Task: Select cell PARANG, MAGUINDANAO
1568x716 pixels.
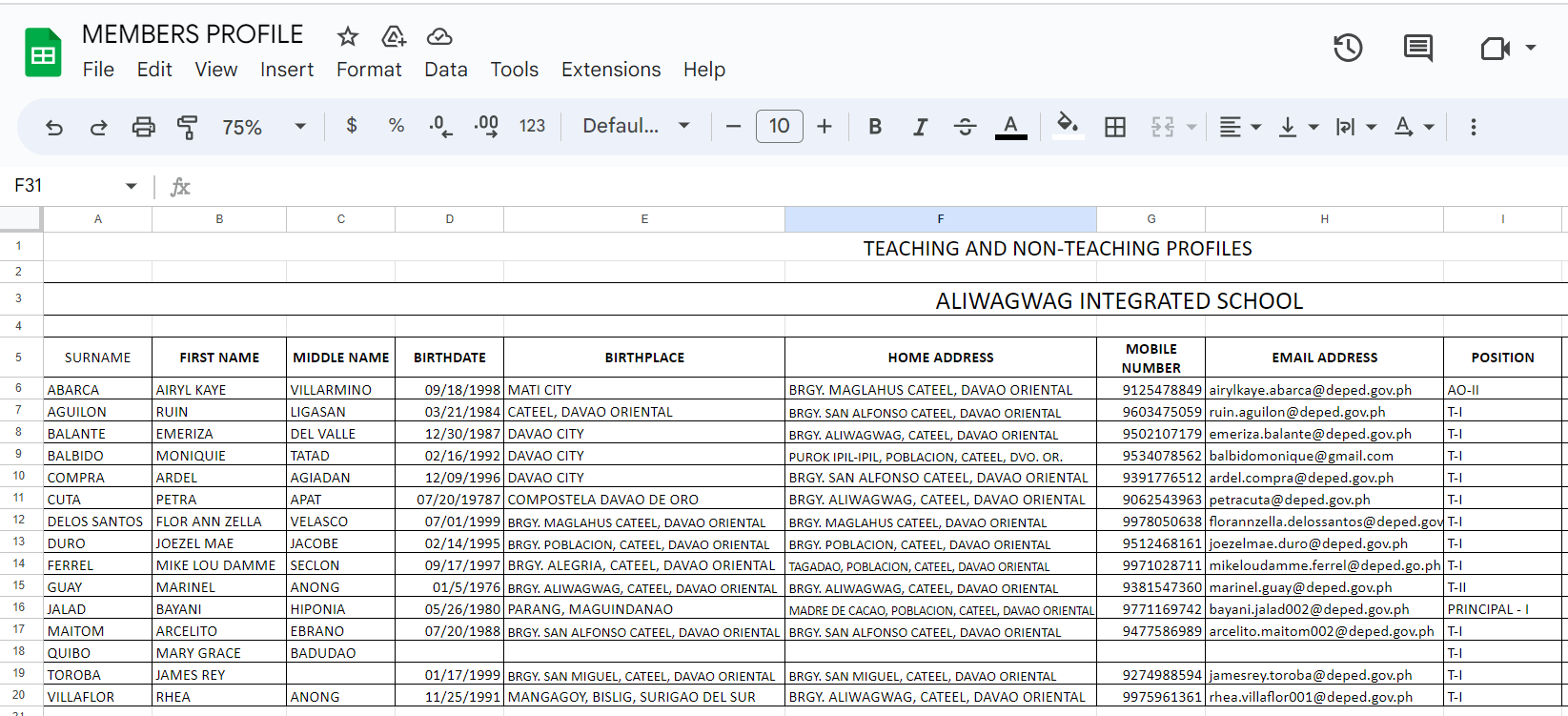Action: (644, 609)
